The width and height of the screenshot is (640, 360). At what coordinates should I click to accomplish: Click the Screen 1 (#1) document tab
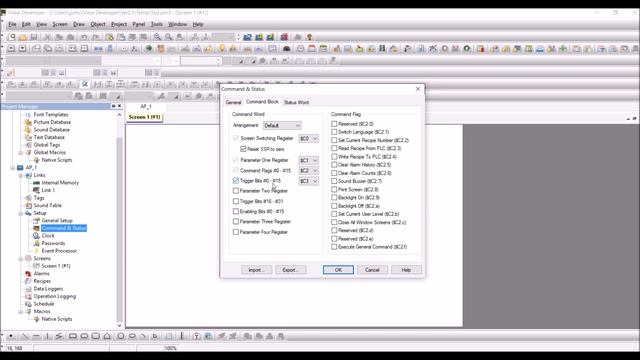[144, 117]
